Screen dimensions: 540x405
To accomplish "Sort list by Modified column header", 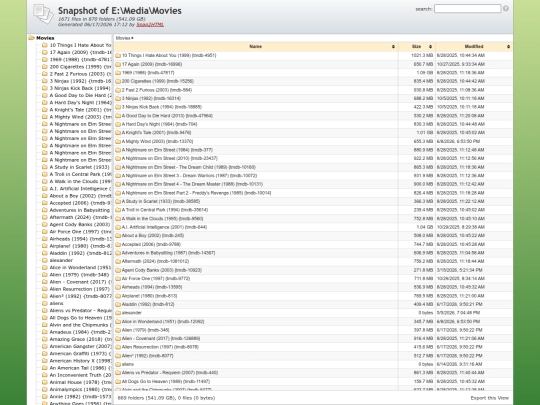I will (474, 46).
